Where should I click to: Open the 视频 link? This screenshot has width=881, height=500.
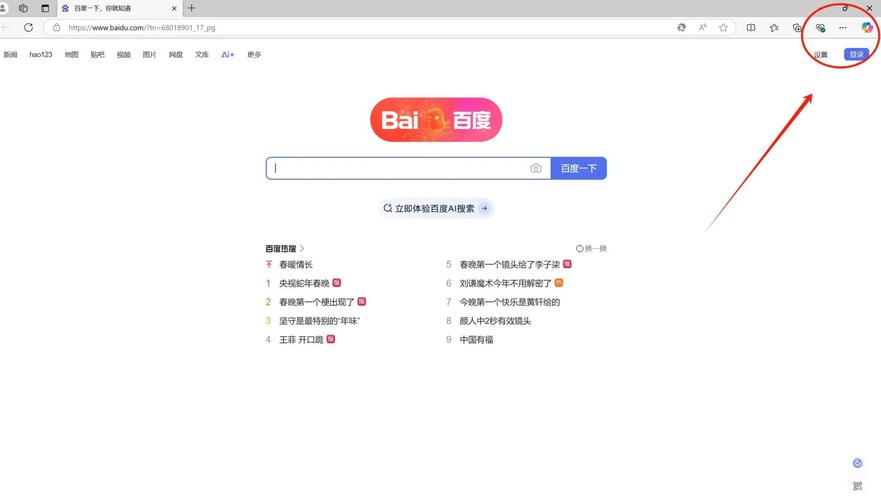pos(124,54)
